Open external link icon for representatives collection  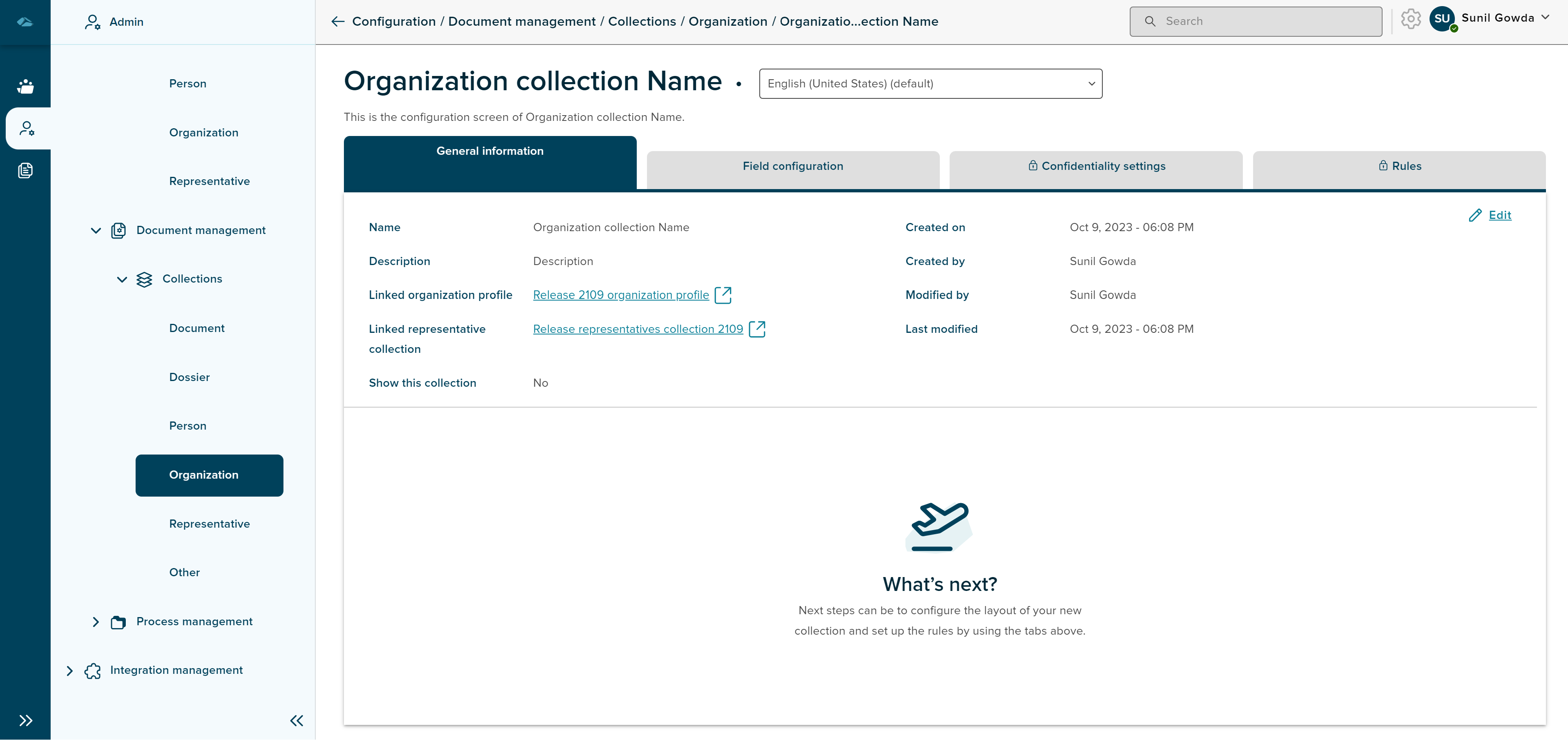[756, 329]
